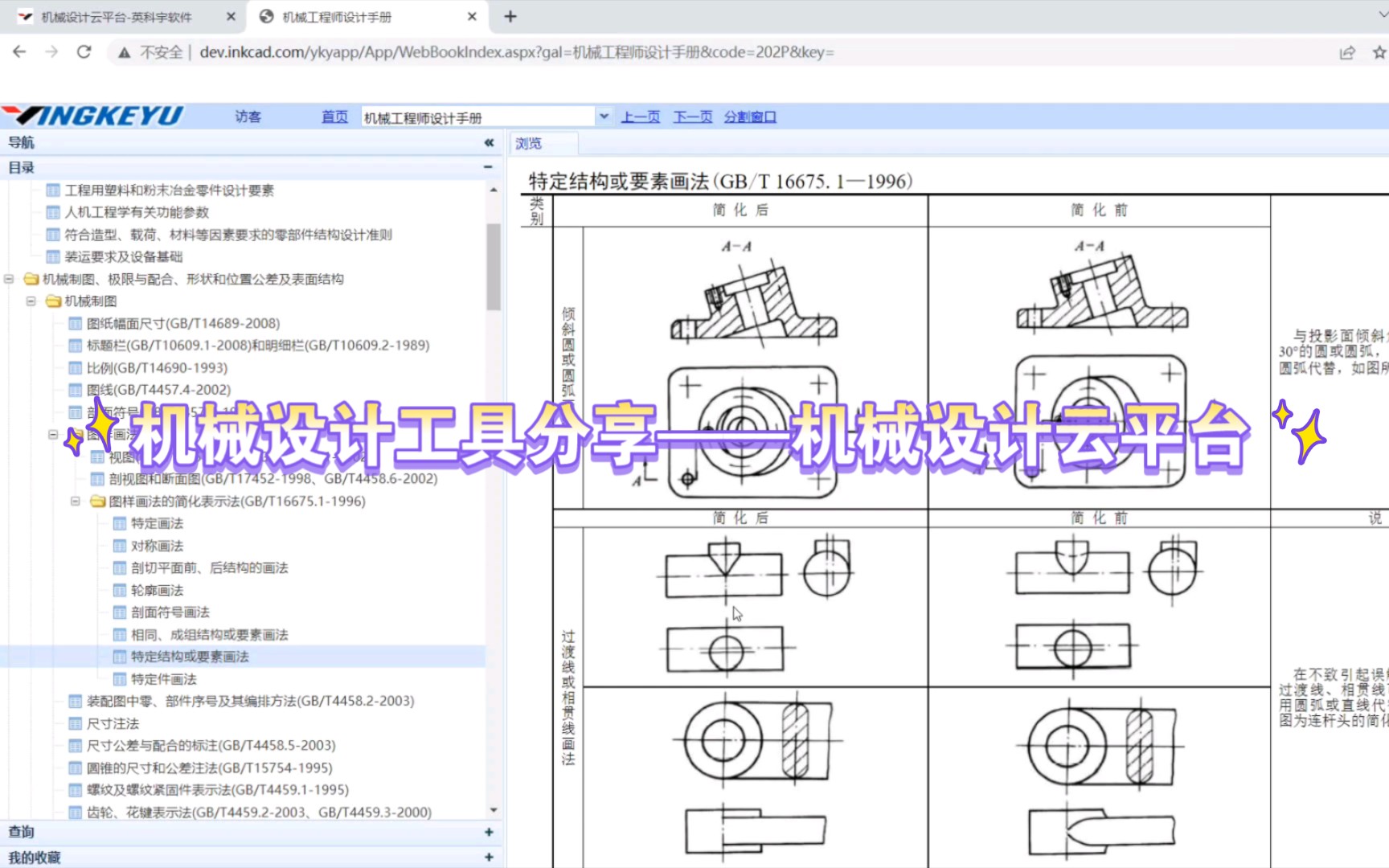The image size is (1389, 868).
Task: Open 特定画法 page icon
Action: coord(120,523)
